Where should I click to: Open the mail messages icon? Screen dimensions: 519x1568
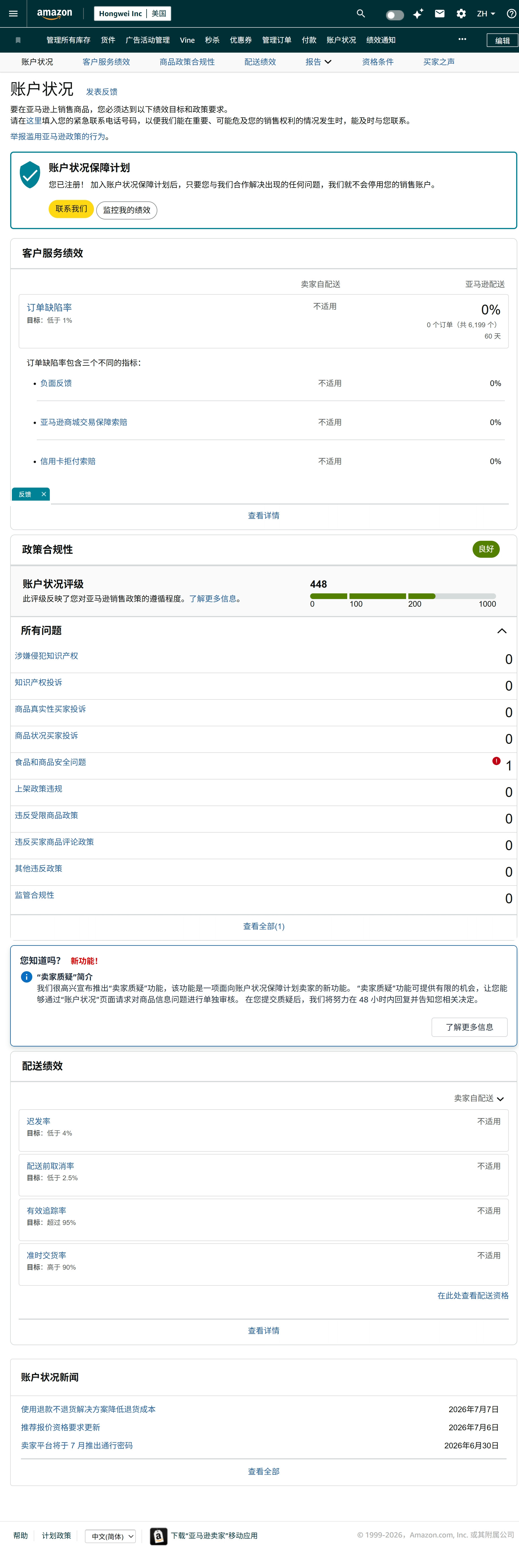point(439,13)
